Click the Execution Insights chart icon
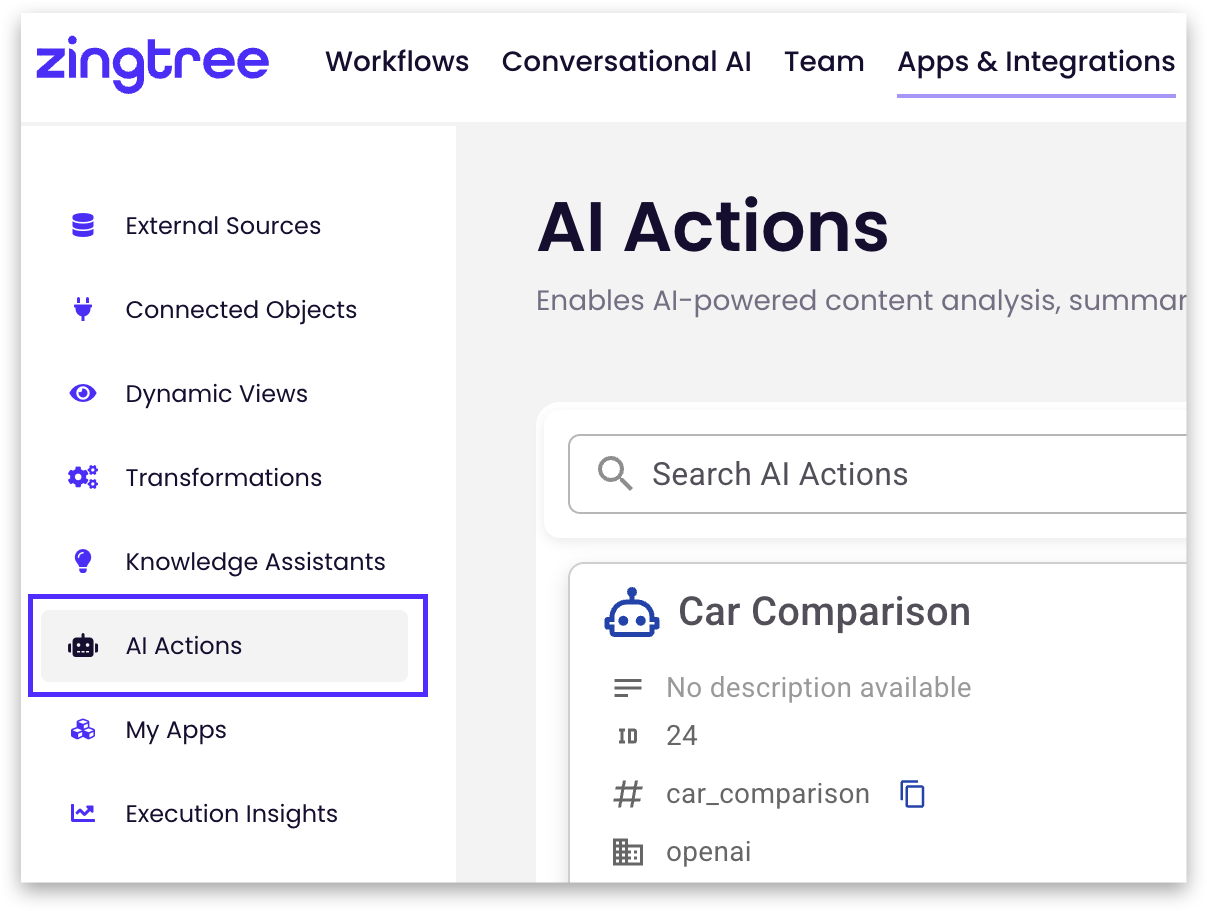Viewport: 1207px width, 911px height. tap(83, 814)
